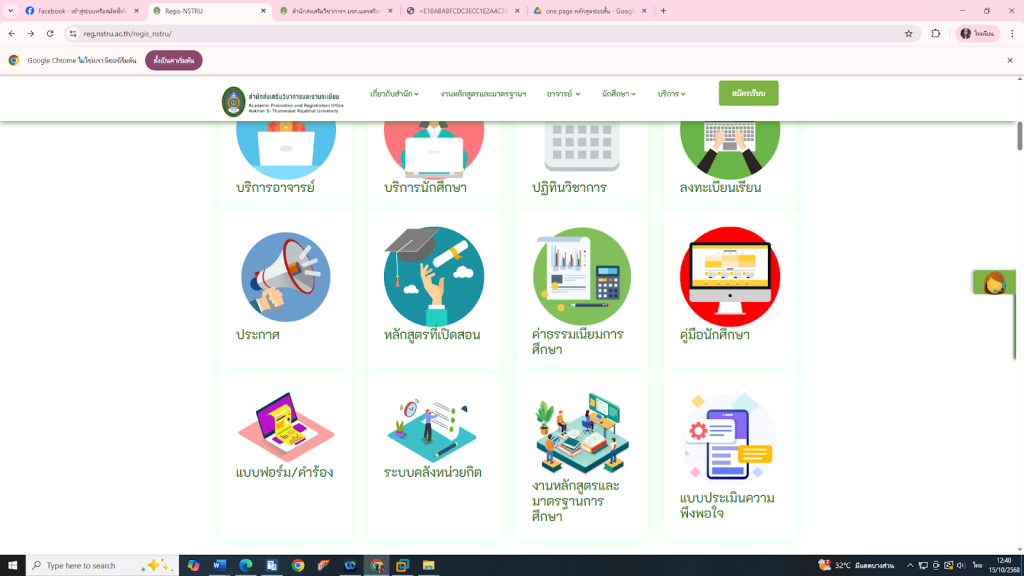
Task: Click the megaphone ประกาศ icon
Action: coord(285,277)
